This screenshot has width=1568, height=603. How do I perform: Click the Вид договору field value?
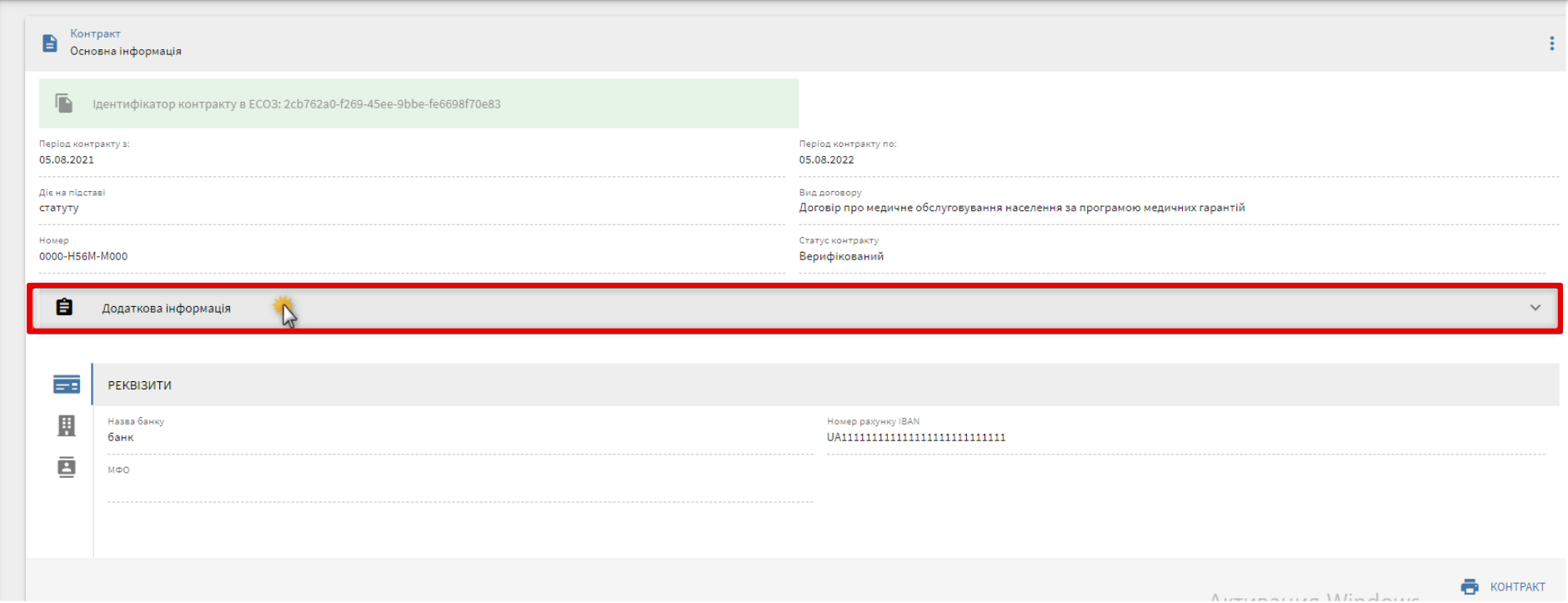point(1021,209)
